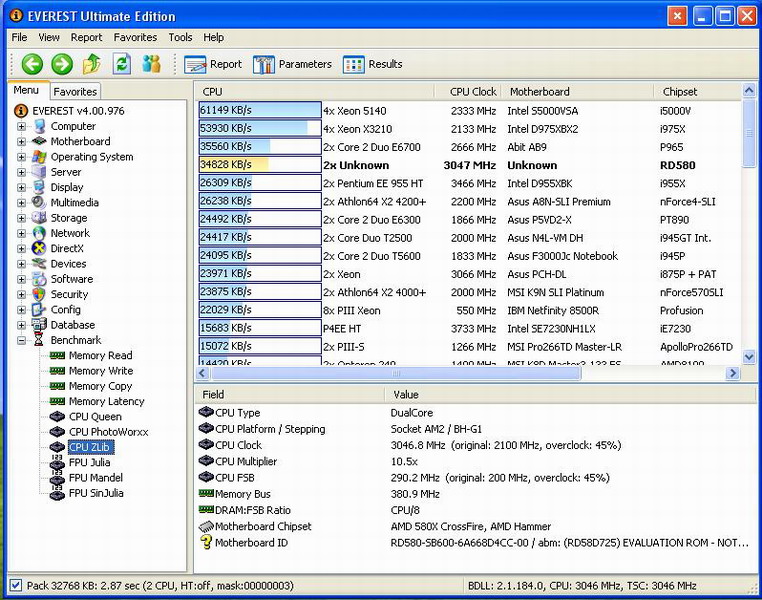The image size is (762, 600).
Task: Expand the Storage node plus box
Action: click(x=21, y=218)
